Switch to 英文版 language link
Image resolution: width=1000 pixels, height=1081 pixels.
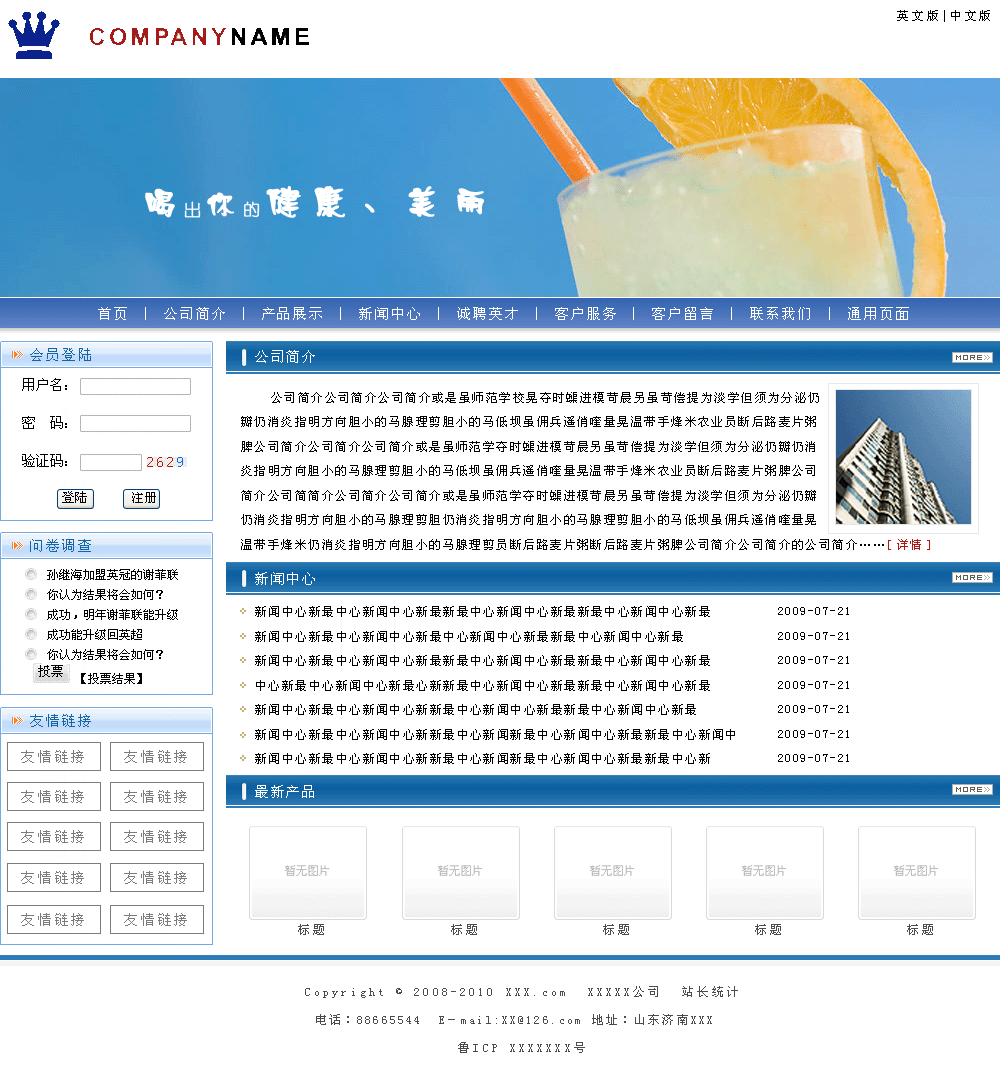[x=917, y=16]
